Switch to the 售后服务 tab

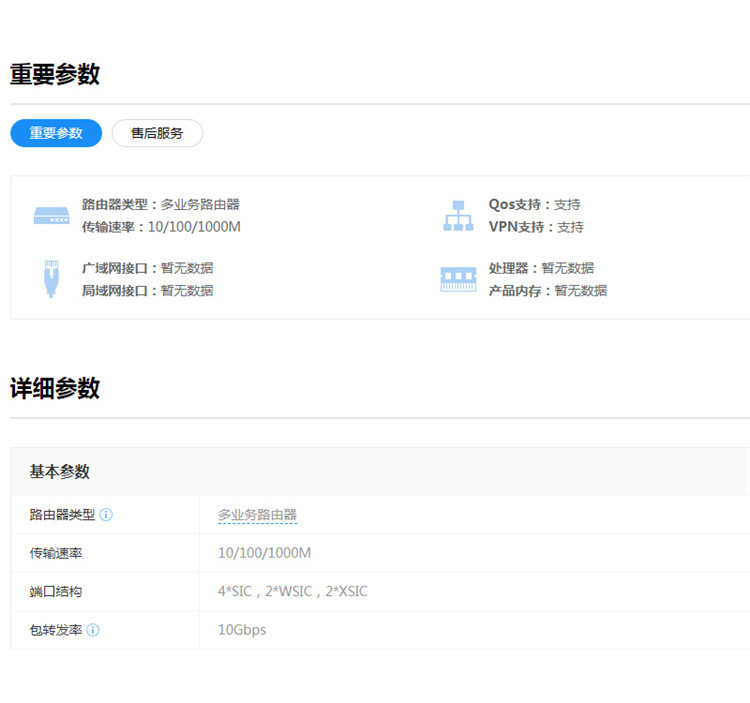tap(157, 133)
